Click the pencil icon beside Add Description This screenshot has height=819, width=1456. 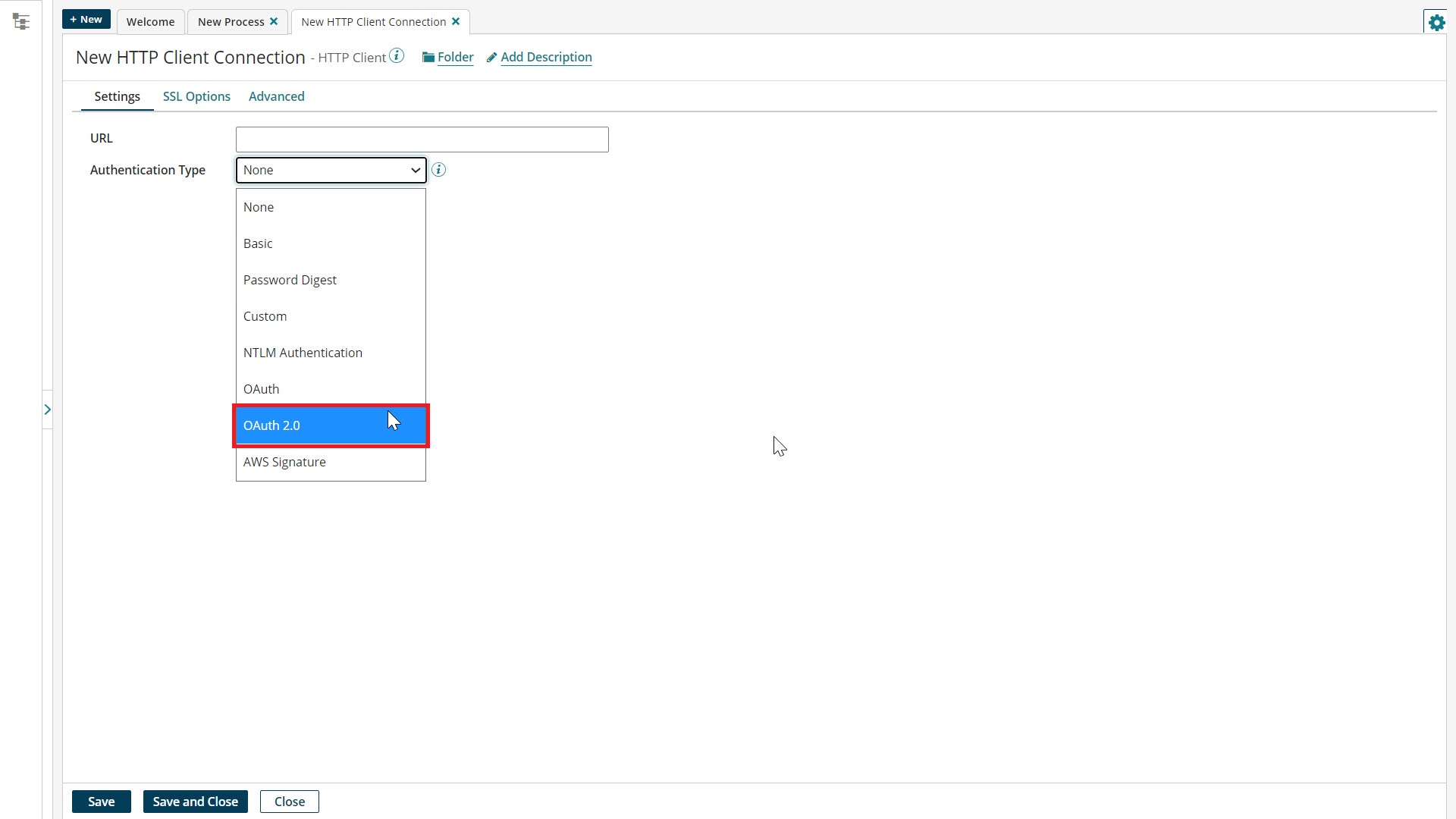pyautogui.click(x=492, y=57)
